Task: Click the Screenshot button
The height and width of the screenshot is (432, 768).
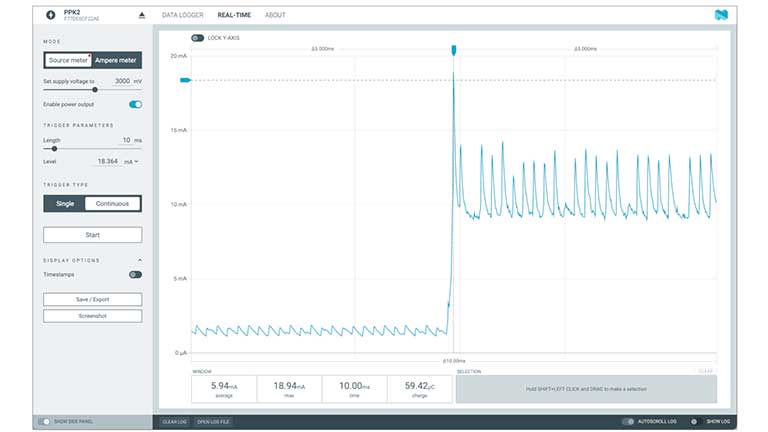Action: (93, 316)
